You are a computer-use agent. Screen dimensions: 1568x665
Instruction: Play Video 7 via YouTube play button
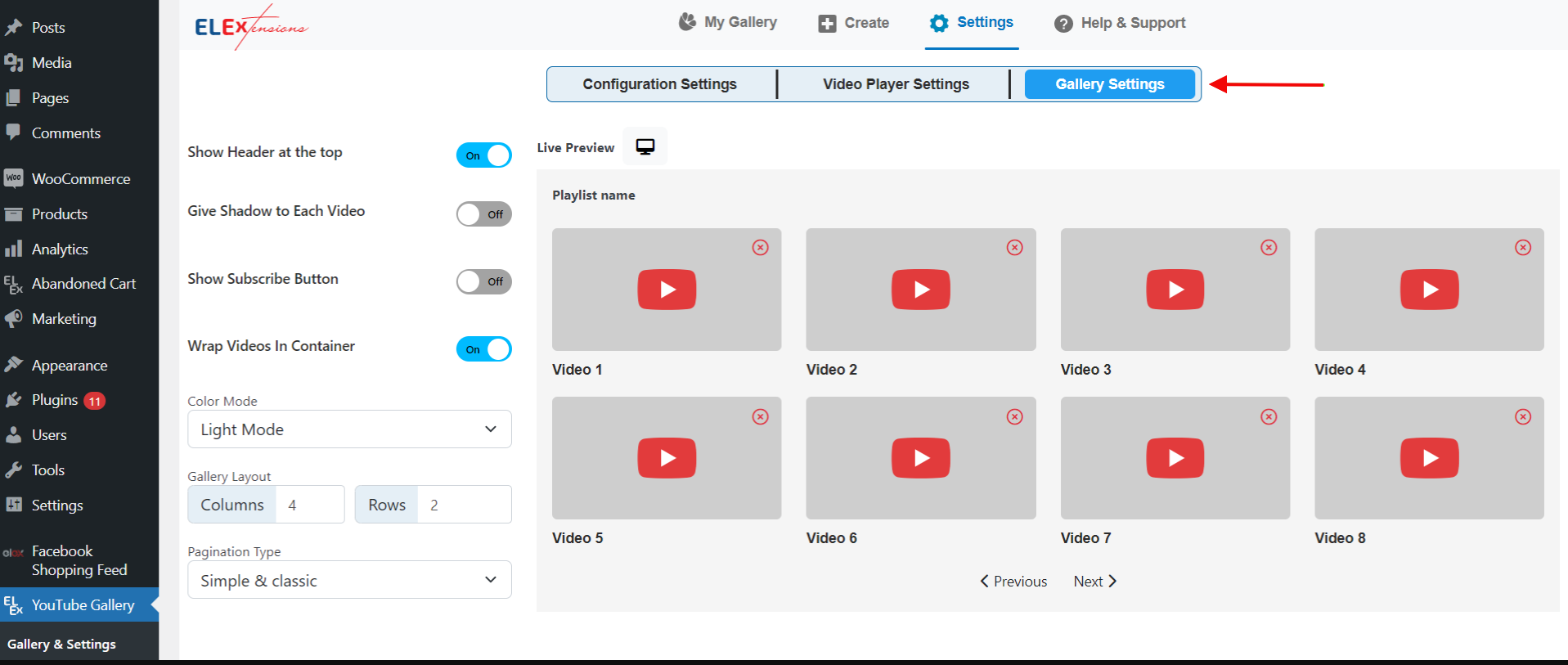coord(1175,458)
